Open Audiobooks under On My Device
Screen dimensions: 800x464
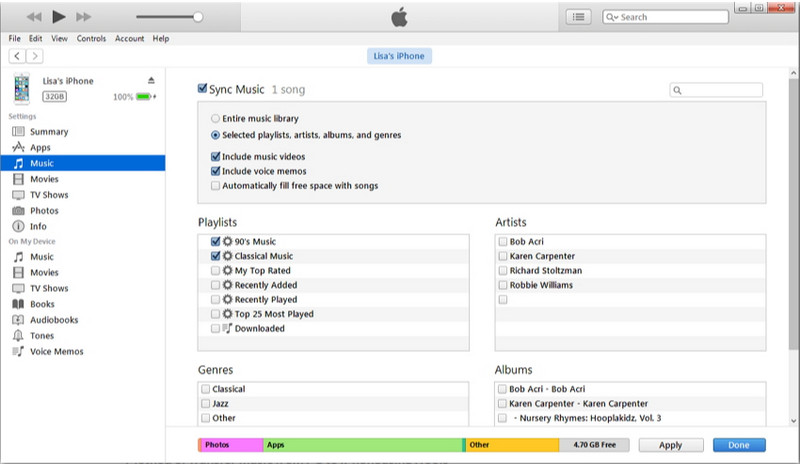pyautogui.click(x=83, y=320)
